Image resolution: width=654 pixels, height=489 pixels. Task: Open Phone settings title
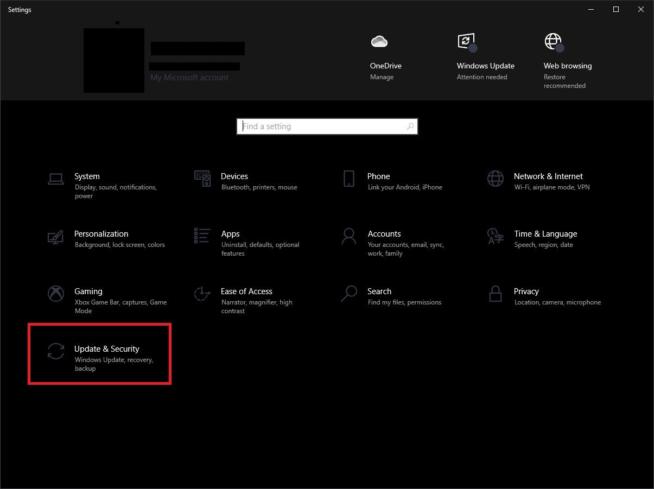tap(378, 176)
